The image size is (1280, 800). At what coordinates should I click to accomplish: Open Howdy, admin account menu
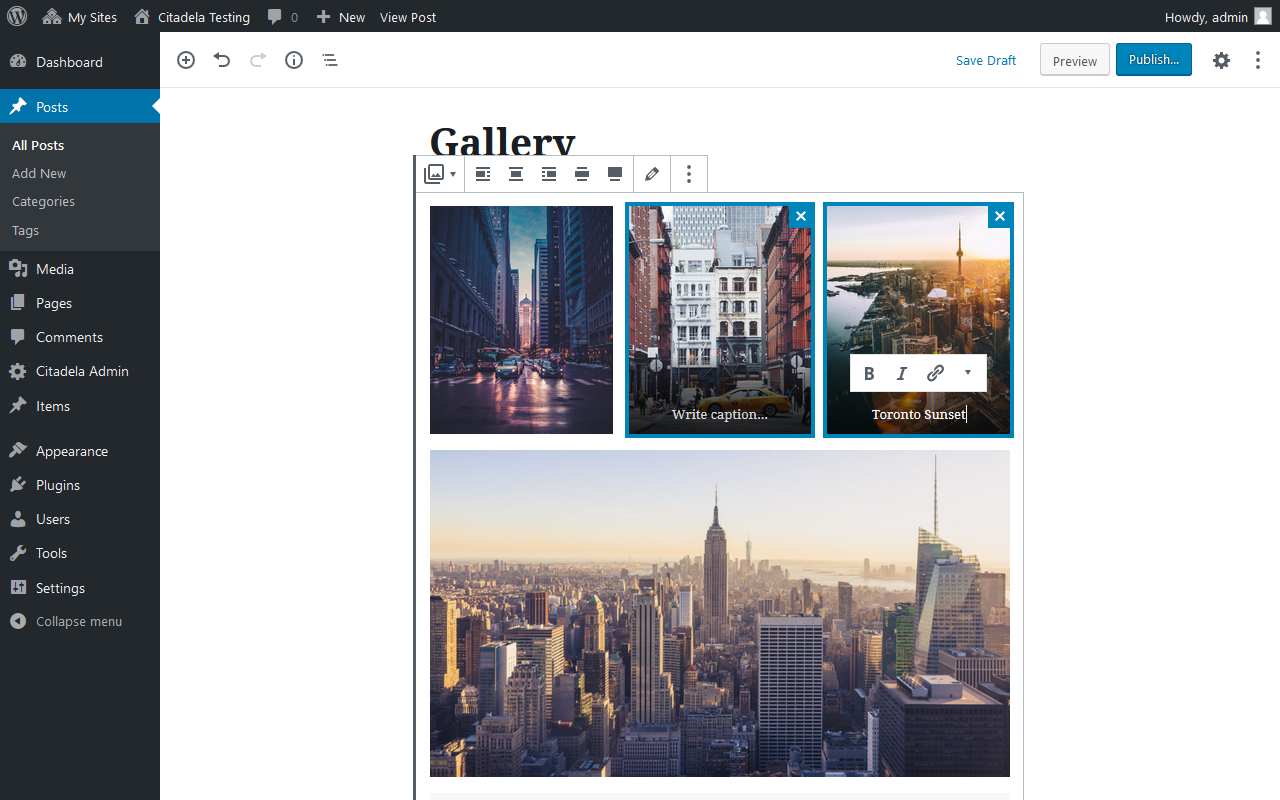pyautogui.click(x=1218, y=17)
